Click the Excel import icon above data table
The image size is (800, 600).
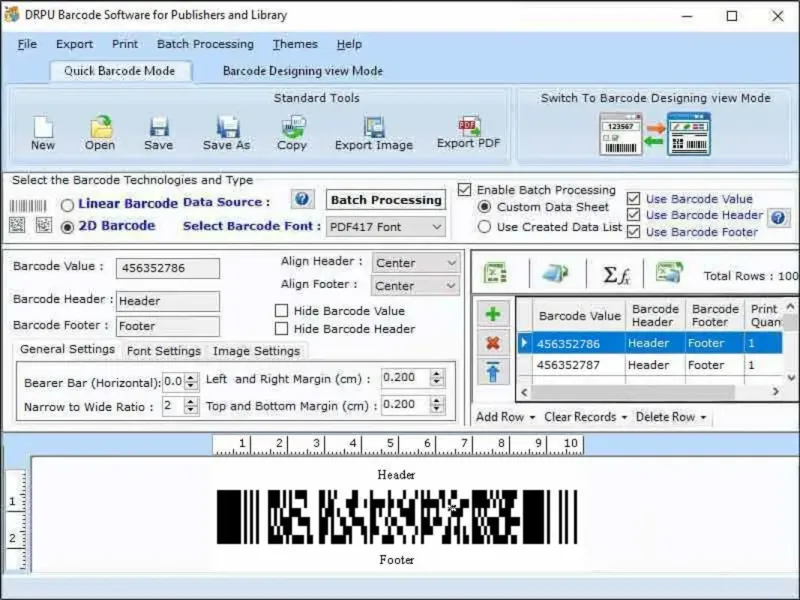(495, 273)
